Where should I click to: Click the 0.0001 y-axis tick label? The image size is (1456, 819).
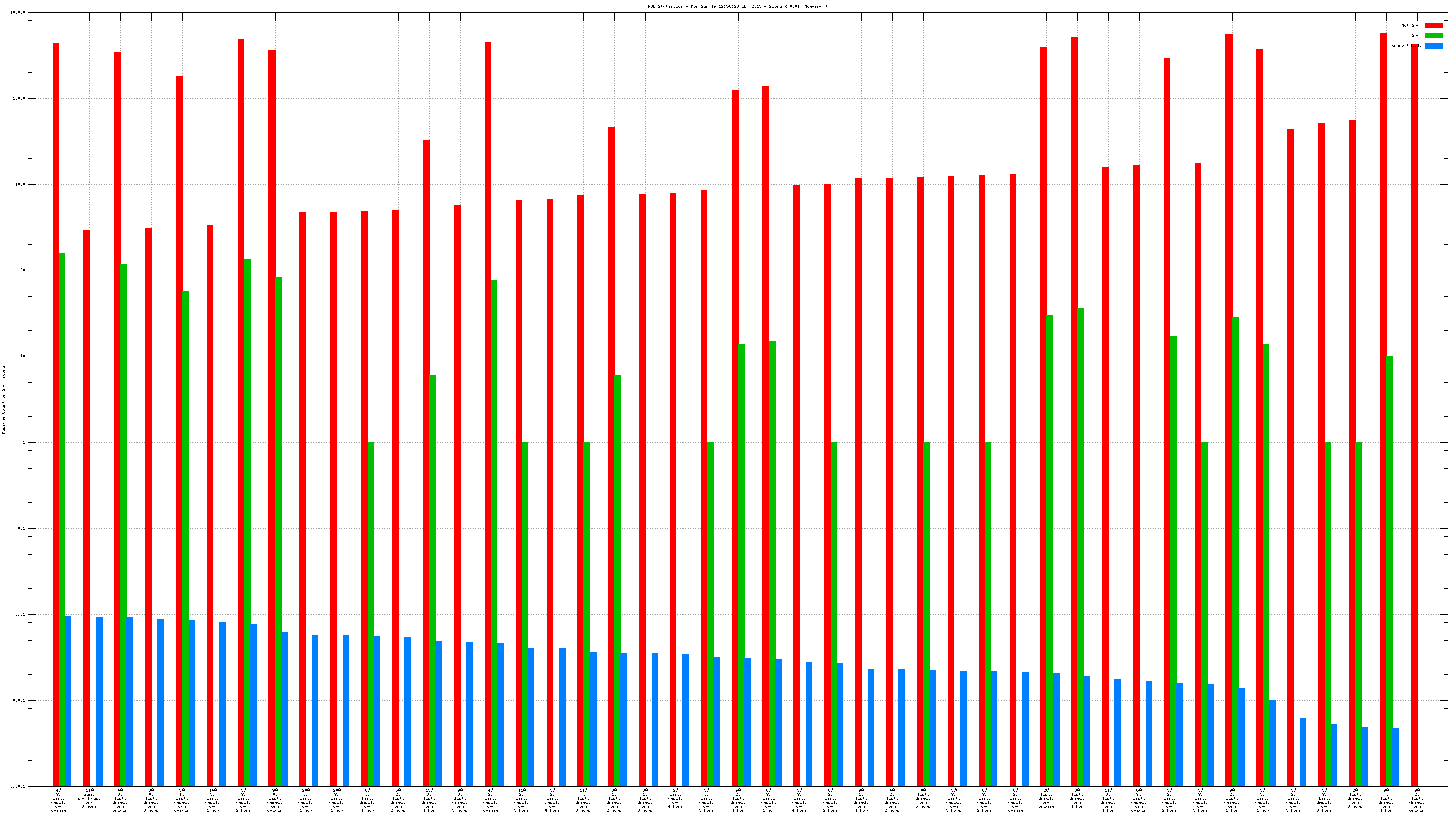(x=18, y=786)
